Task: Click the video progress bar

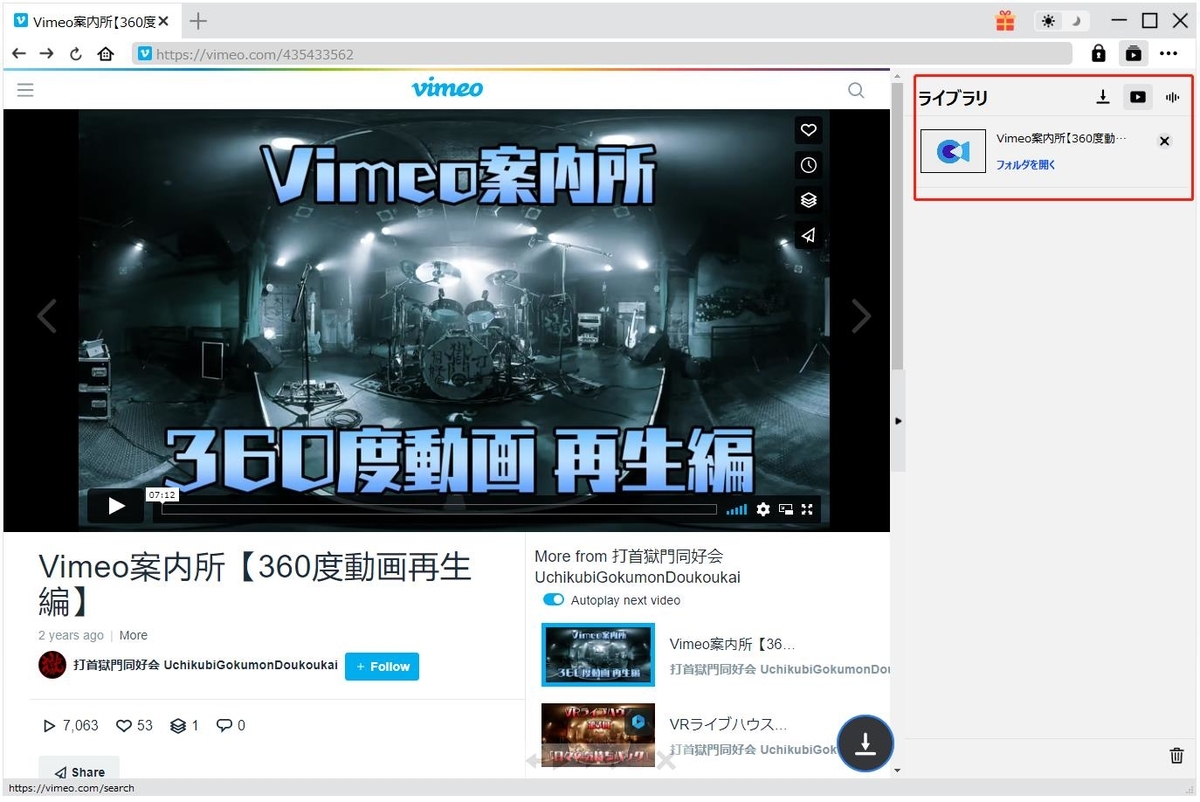Action: coord(439,509)
